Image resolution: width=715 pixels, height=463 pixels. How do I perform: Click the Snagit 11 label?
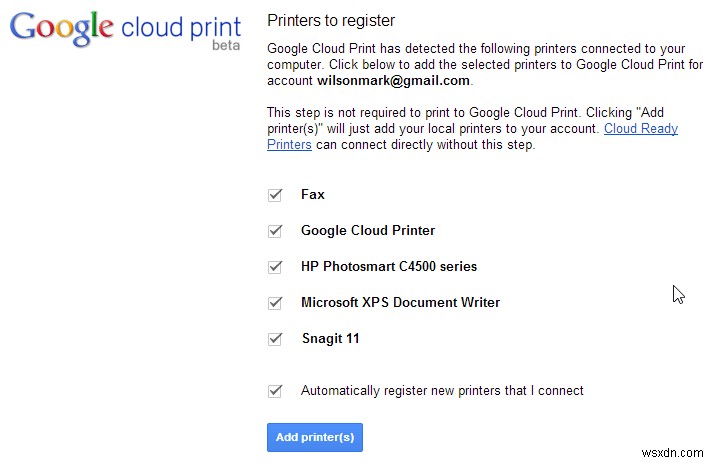click(x=331, y=338)
